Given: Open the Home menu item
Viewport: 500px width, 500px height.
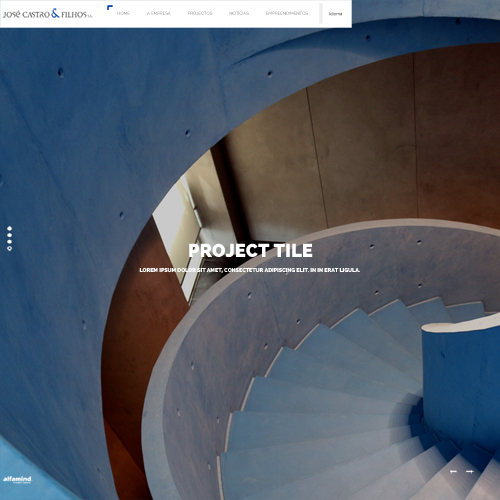Looking at the screenshot, I should (123, 13).
